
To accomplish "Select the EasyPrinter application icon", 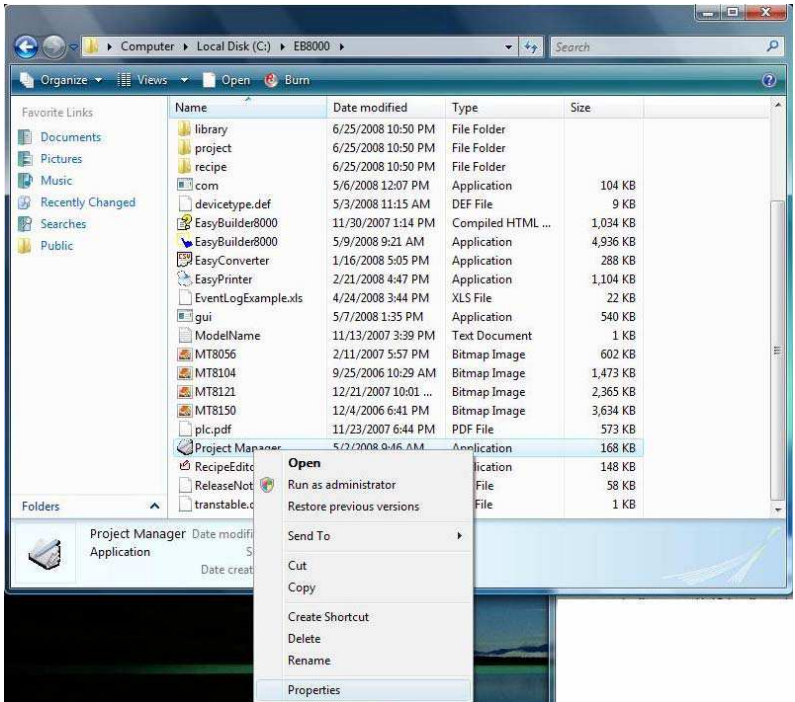I will pyautogui.click(x=185, y=279).
